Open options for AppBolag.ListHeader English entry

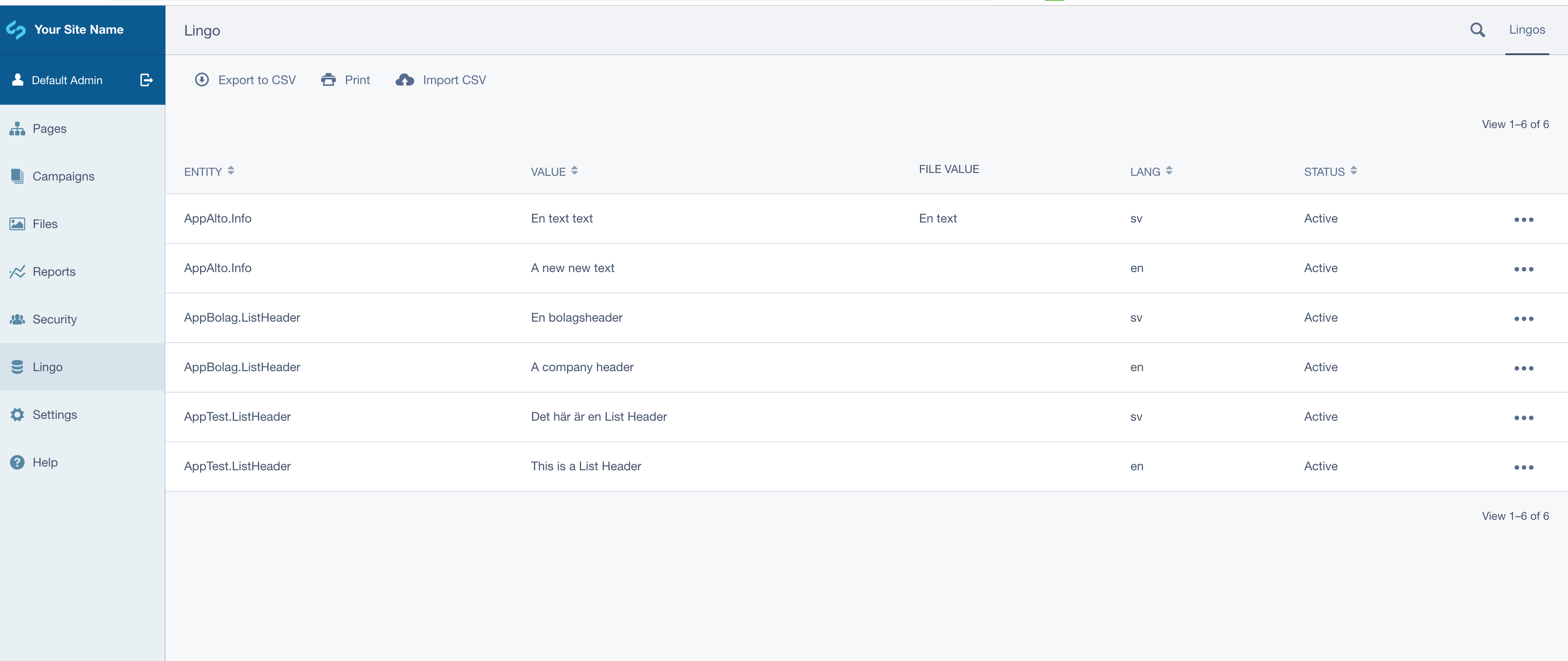[x=1524, y=367]
